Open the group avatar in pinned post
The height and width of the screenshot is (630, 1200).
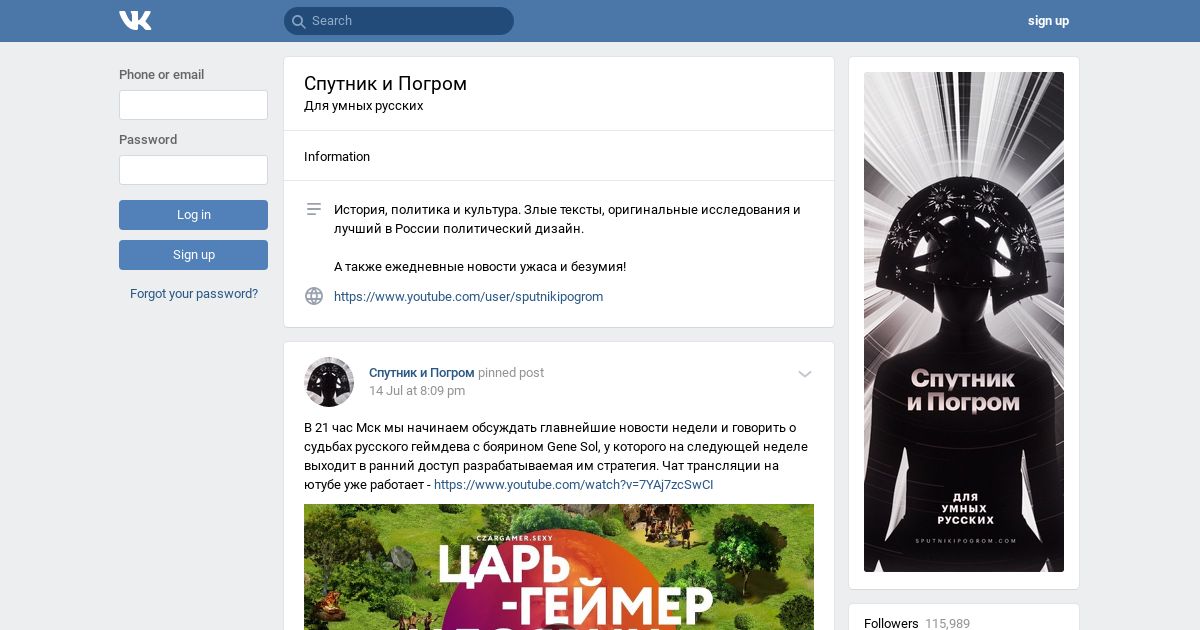coord(329,382)
